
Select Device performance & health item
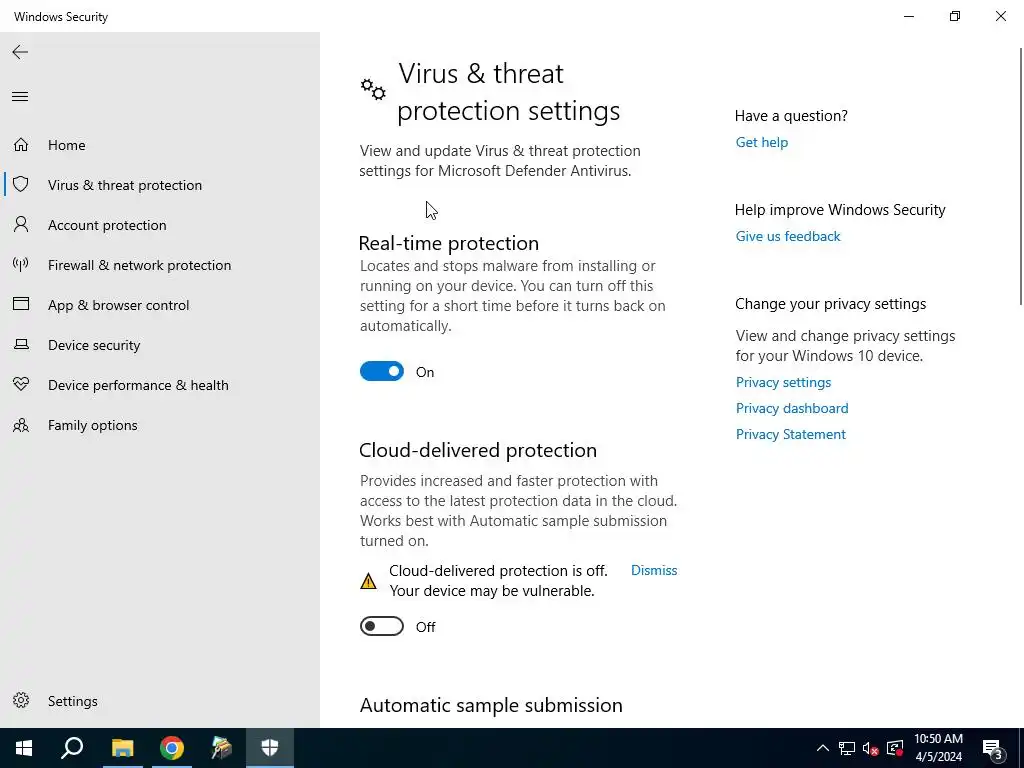point(138,385)
